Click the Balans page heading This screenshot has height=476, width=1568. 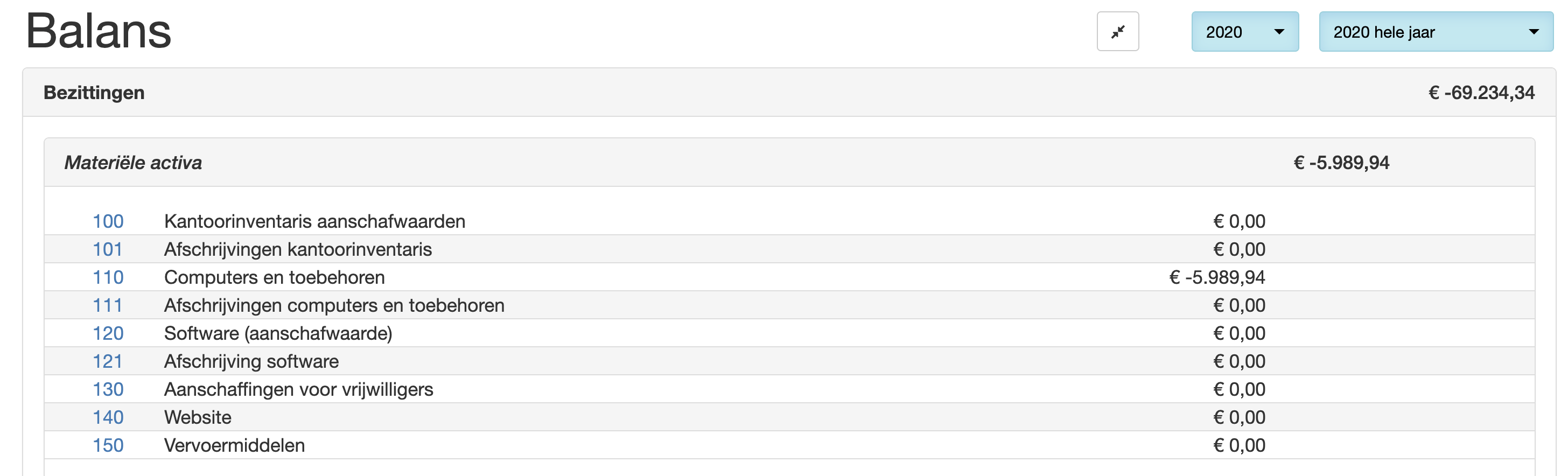pyautogui.click(x=99, y=31)
